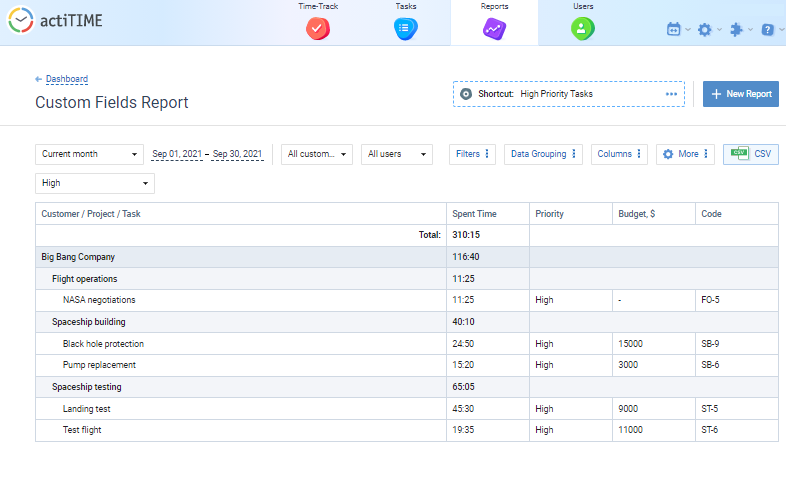The image size is (786, 485).
Task: Select the Spaceship testing project row
Action: [x=407, y=387]
